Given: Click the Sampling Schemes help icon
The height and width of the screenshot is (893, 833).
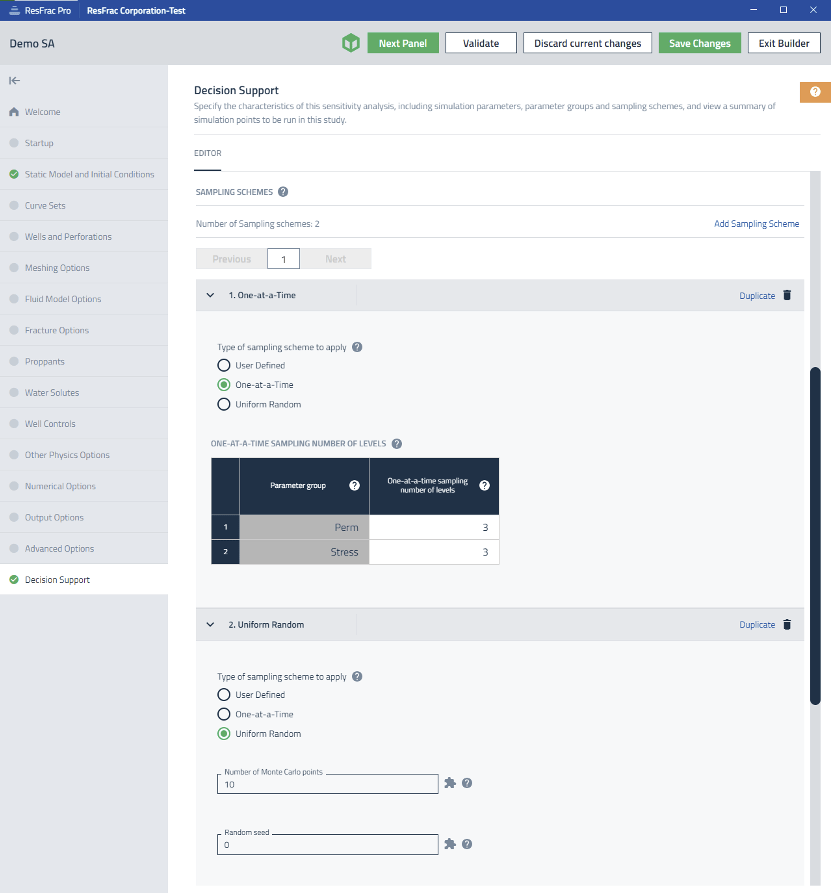Looking at the screenshot, I should click(x=283, y=192).
